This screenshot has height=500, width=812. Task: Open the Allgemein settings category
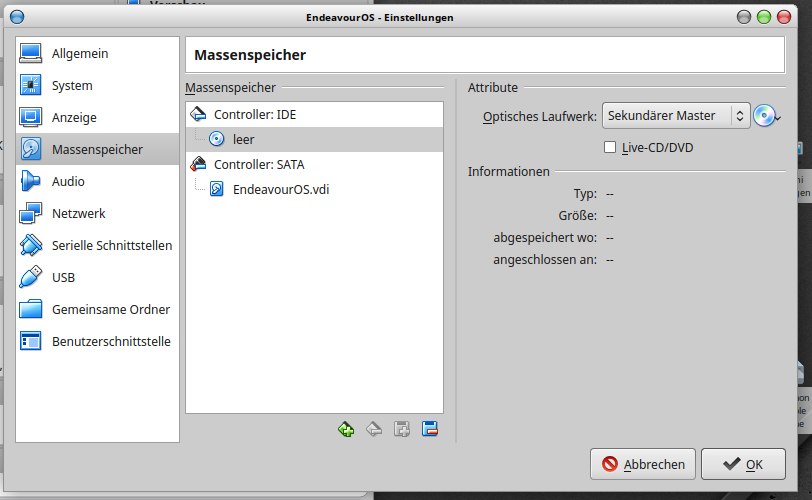(x=97, y=53)
